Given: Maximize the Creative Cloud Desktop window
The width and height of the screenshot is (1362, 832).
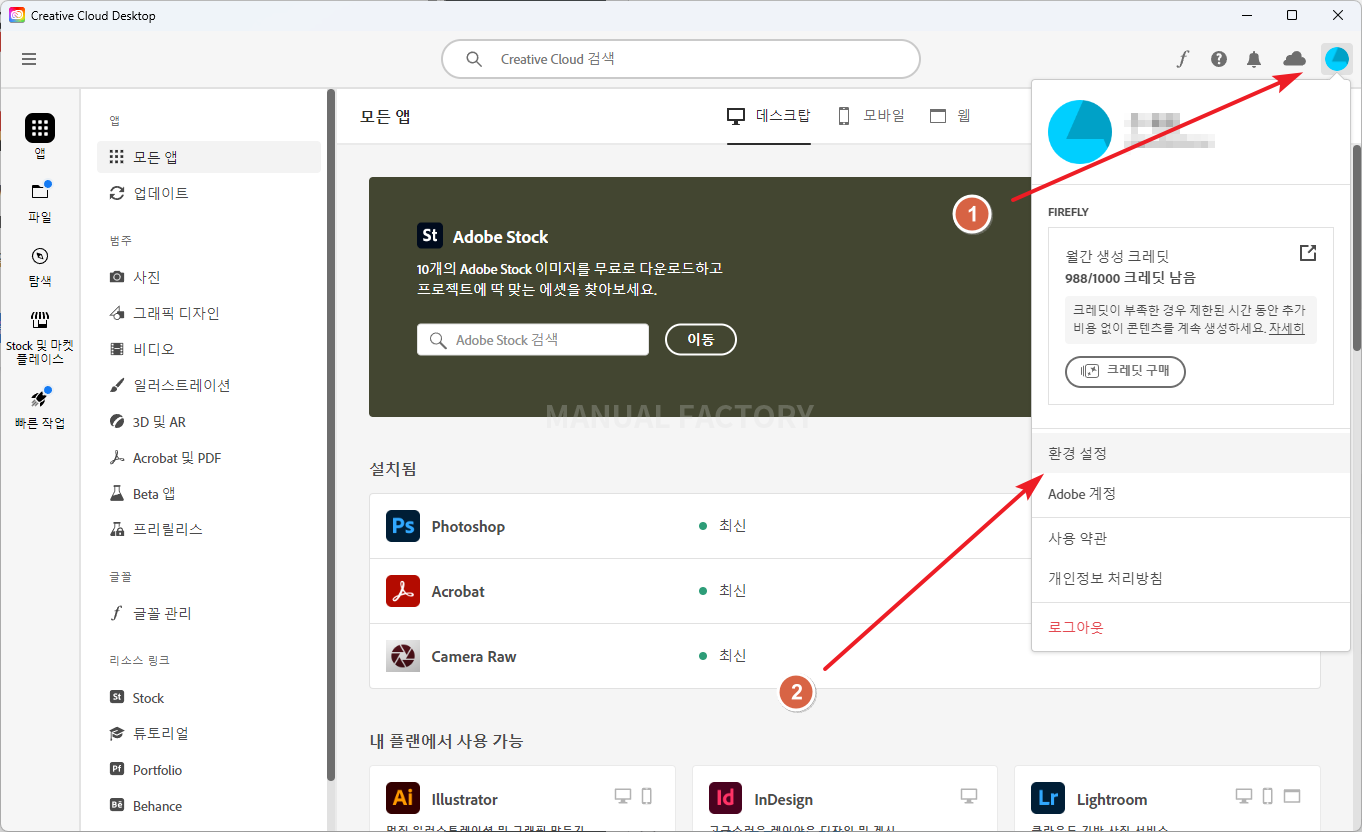Looking at the screenshot, I should [x=1292, y=15].
